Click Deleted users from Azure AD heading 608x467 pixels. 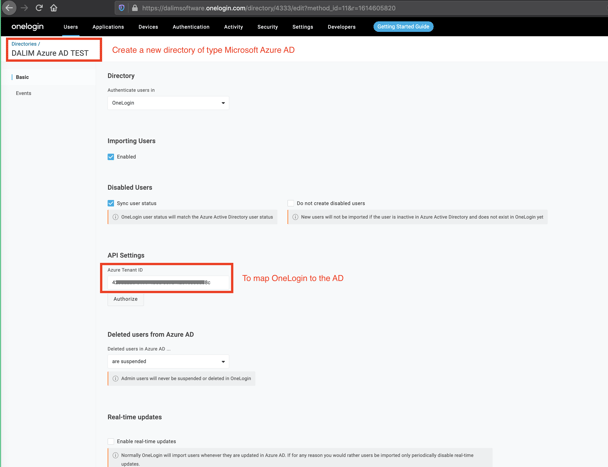pyautogui.click(x=150, y=334)
